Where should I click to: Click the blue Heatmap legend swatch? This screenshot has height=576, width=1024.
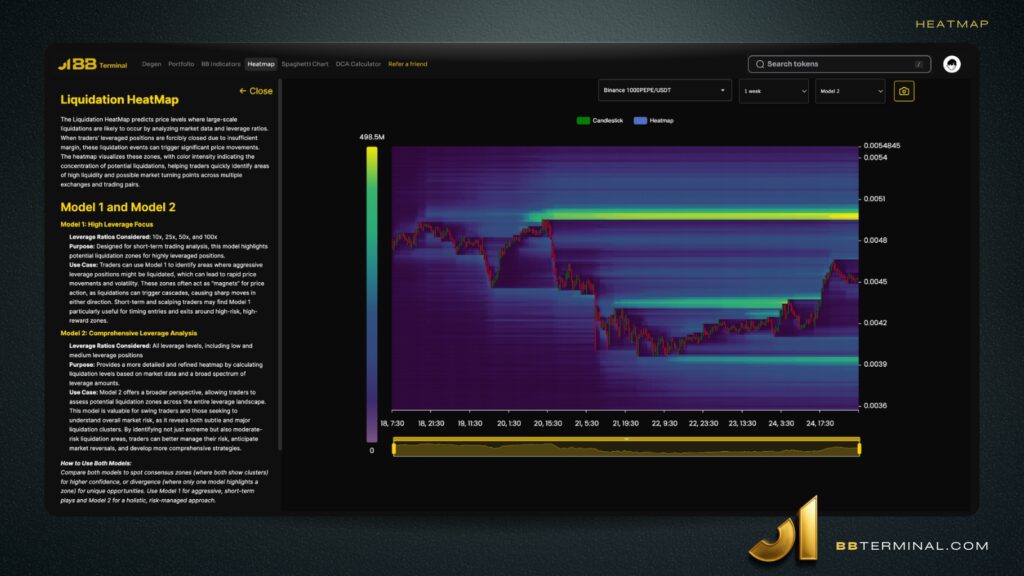(639, 120)
